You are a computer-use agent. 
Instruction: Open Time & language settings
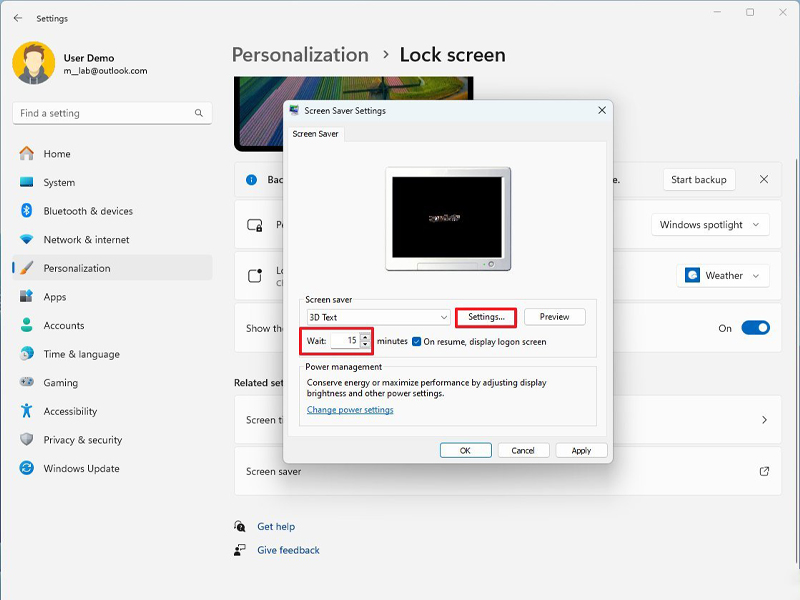(112, 354)
